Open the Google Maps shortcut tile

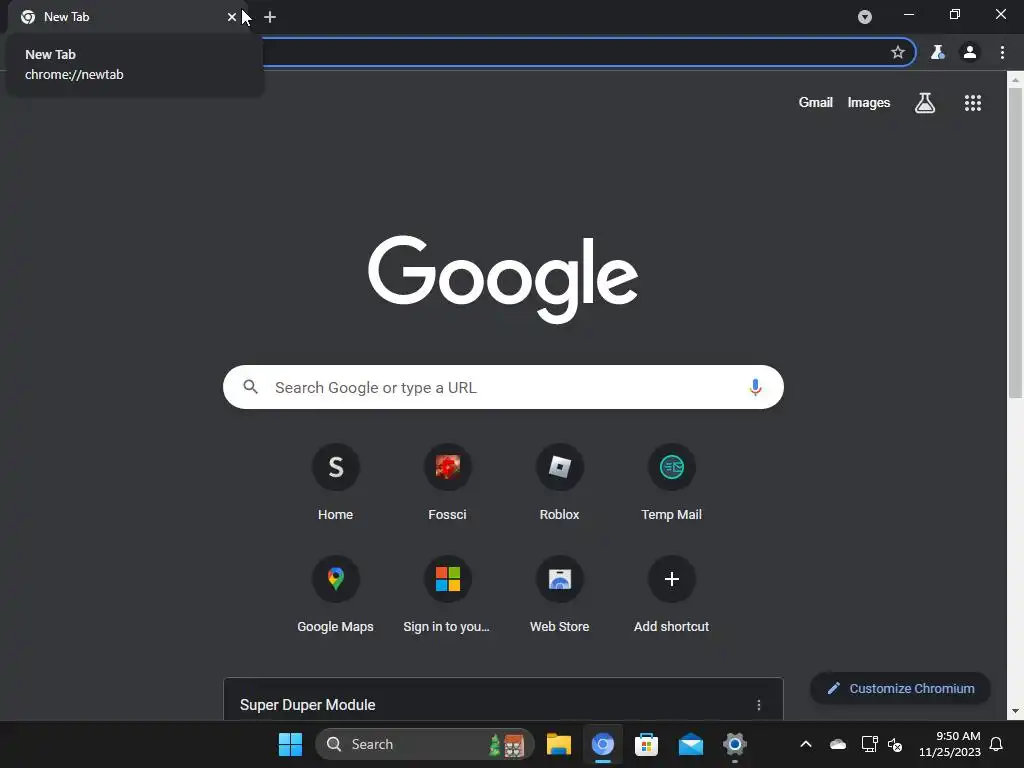click(x=336, y=595)
